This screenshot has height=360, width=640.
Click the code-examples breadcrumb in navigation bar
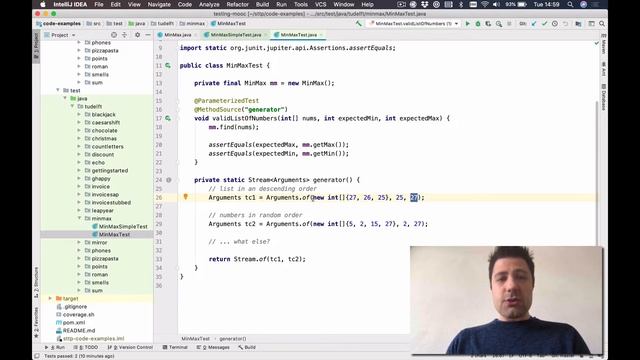[58, 24]
